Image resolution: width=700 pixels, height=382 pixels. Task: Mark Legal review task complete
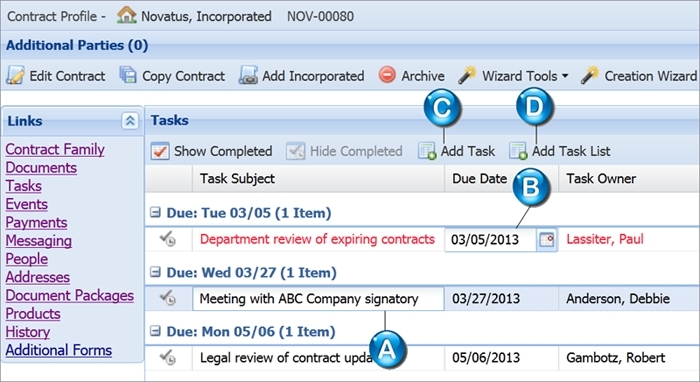[x=168, y=357]
